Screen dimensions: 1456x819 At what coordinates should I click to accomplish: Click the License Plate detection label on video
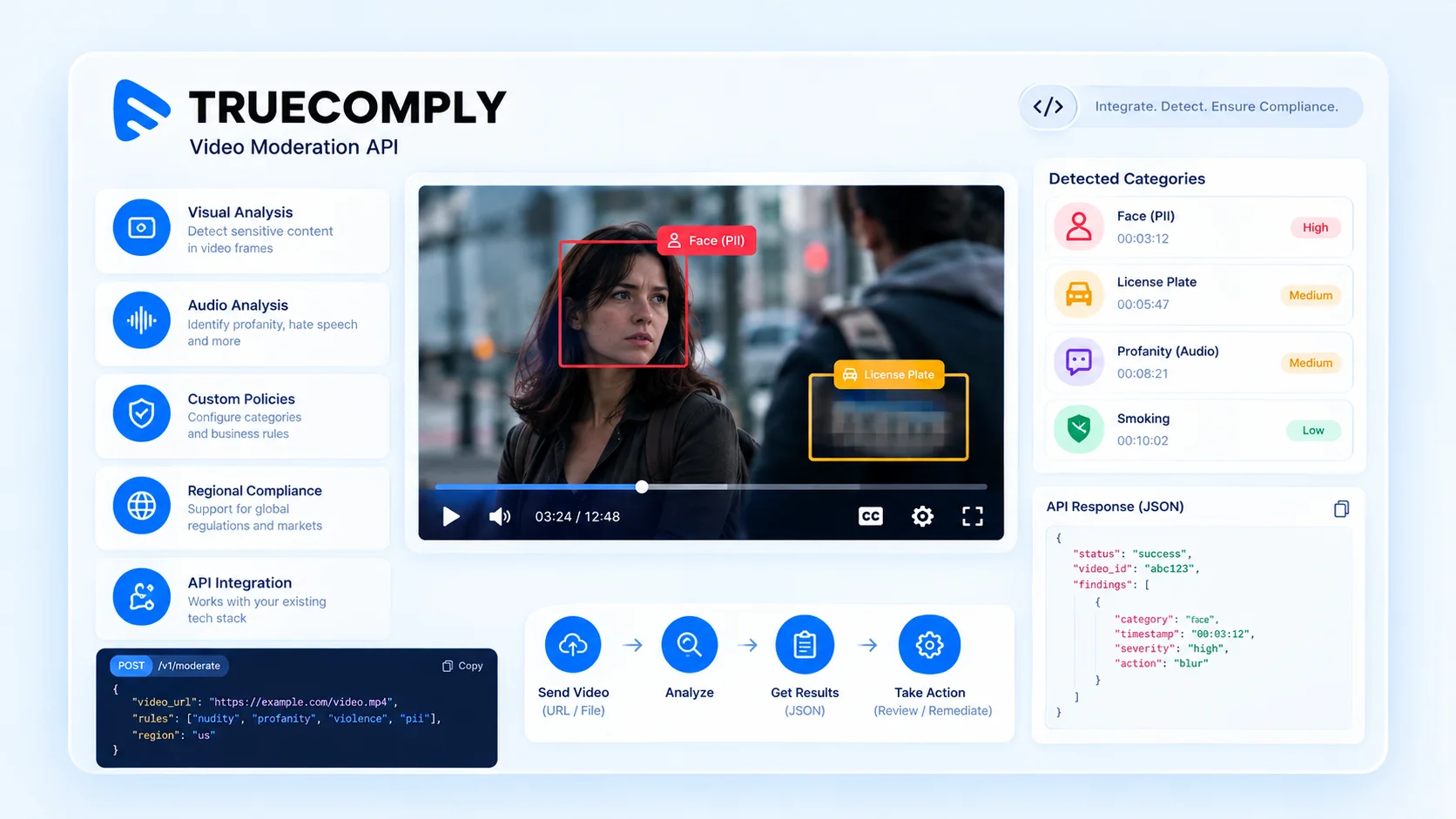[x=889, y=374]
